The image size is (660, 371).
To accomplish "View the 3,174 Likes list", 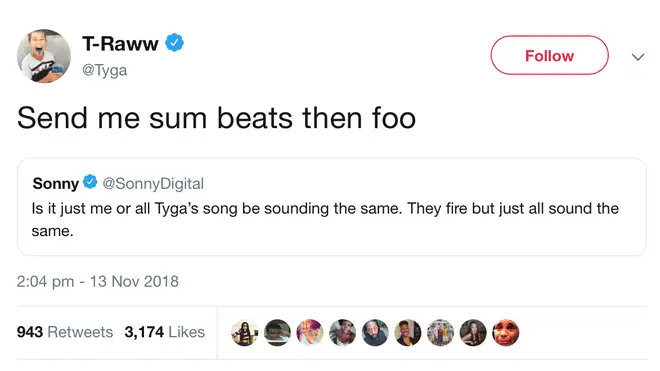I will pos(165,332).
